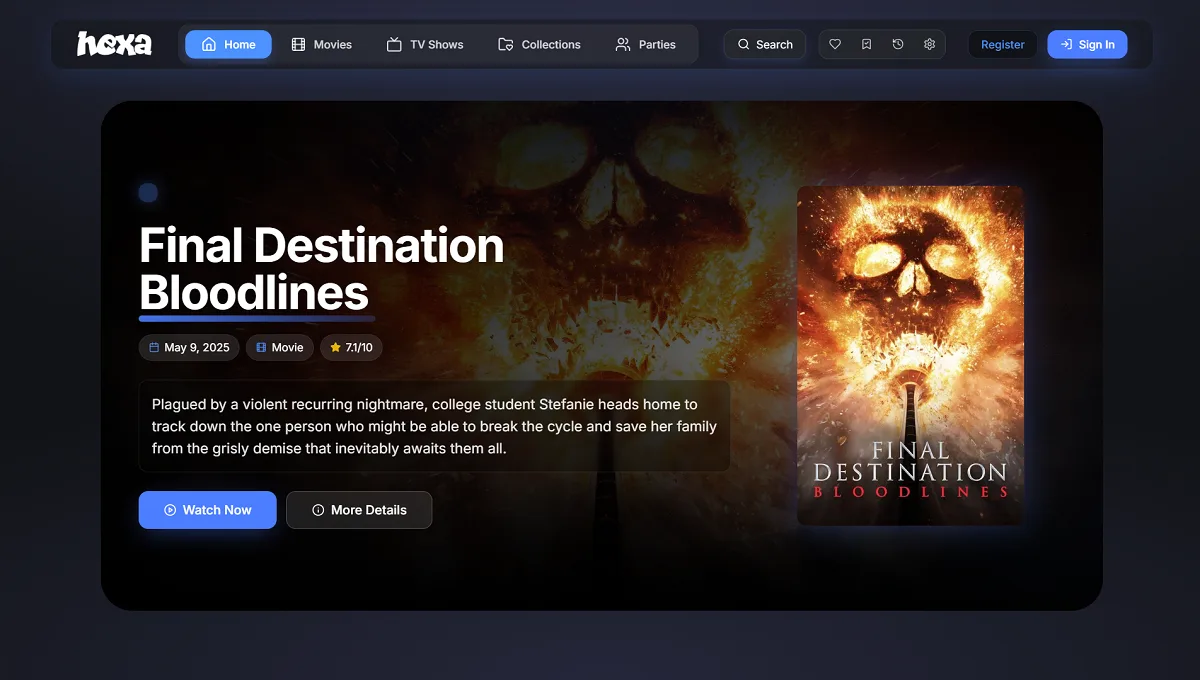Screen dimensions: 1200x680
Task: Click the Movie type chip
Action: [x=279, y=347]
